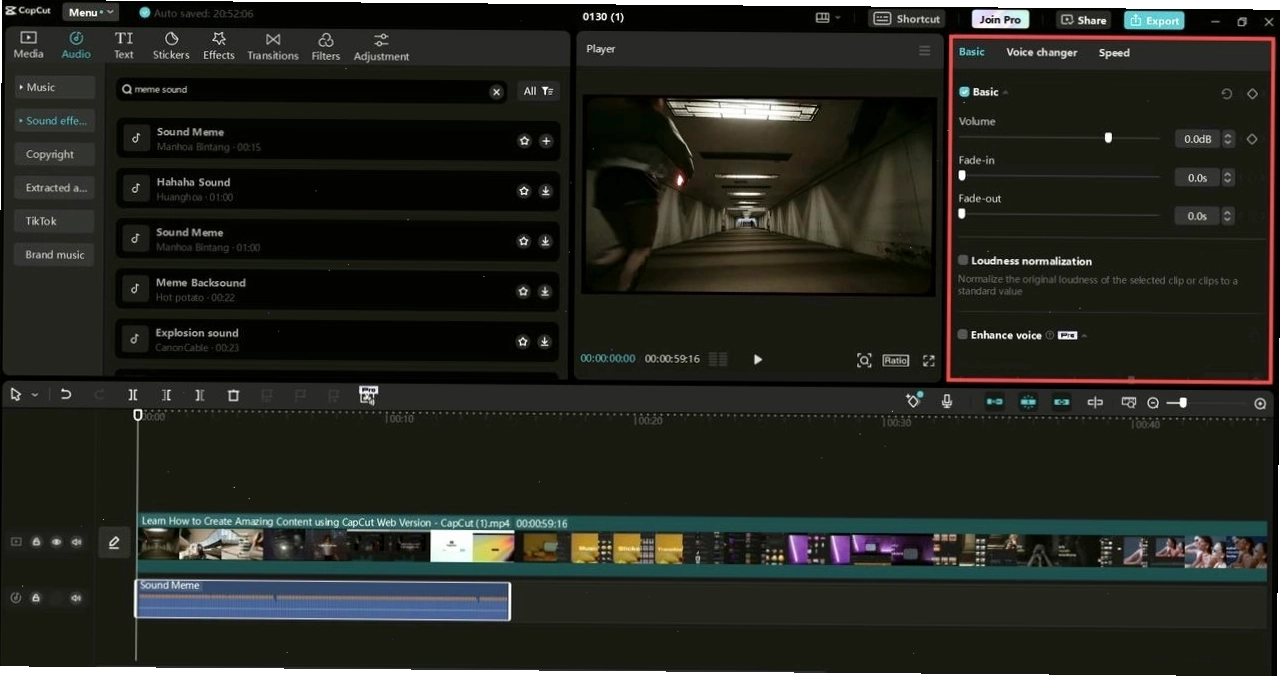Share the project
Screen dimensions: 1280x676
point(1083,20)
